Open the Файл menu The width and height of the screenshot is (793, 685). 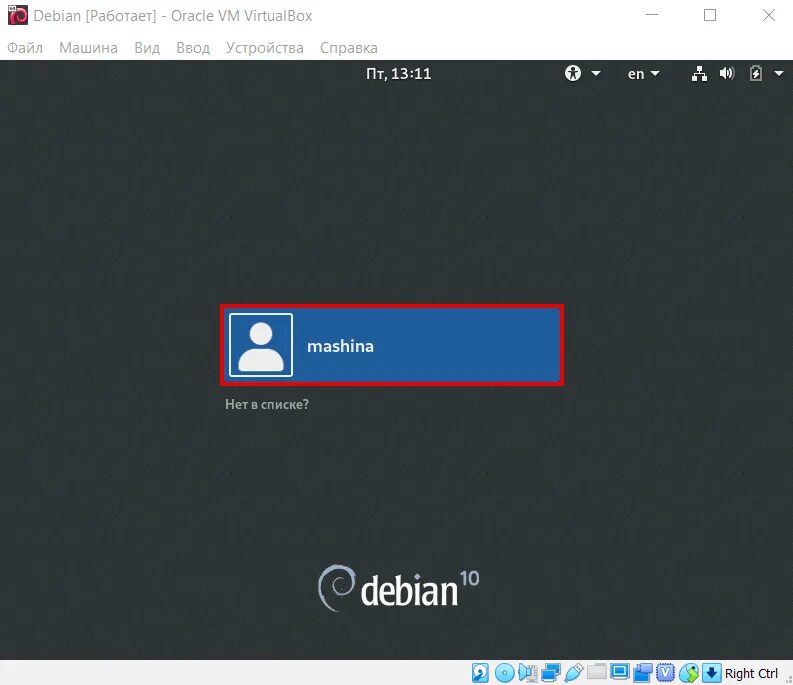click(25, 48)
